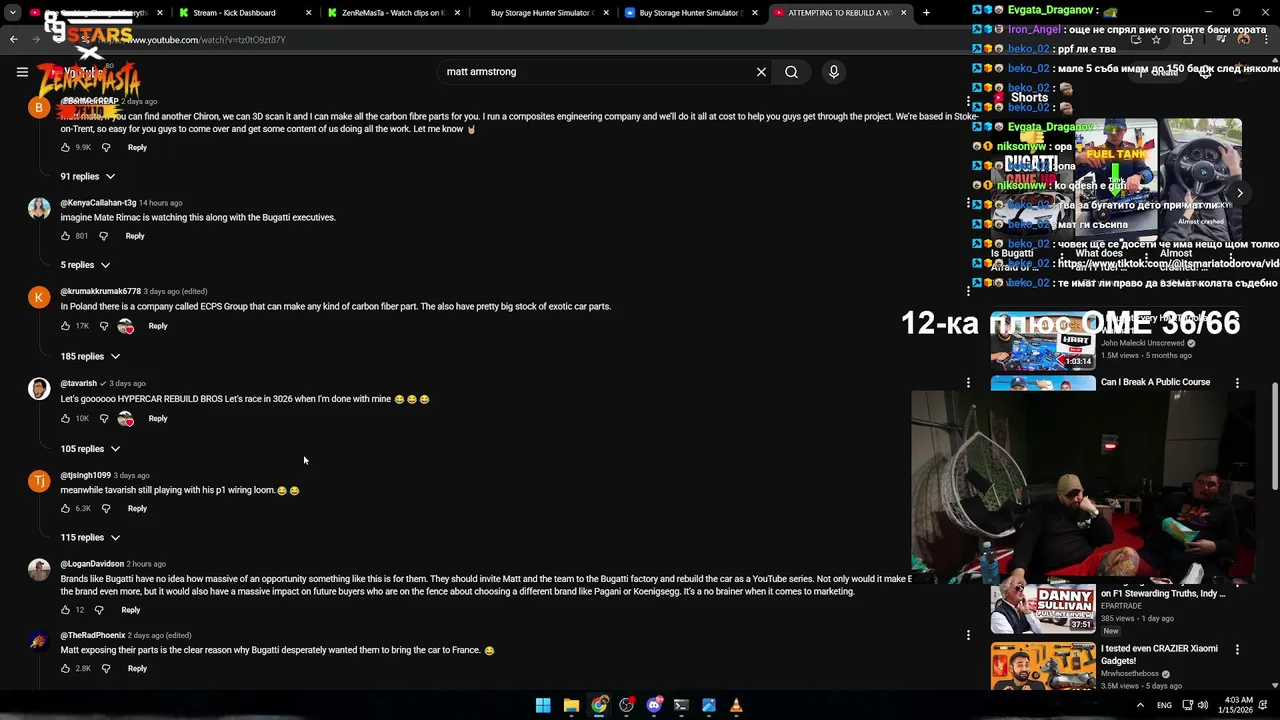This screenshot has height=720, width=1280.
Task: Reply to the @tavarish comment
Action: click(158, 419)
